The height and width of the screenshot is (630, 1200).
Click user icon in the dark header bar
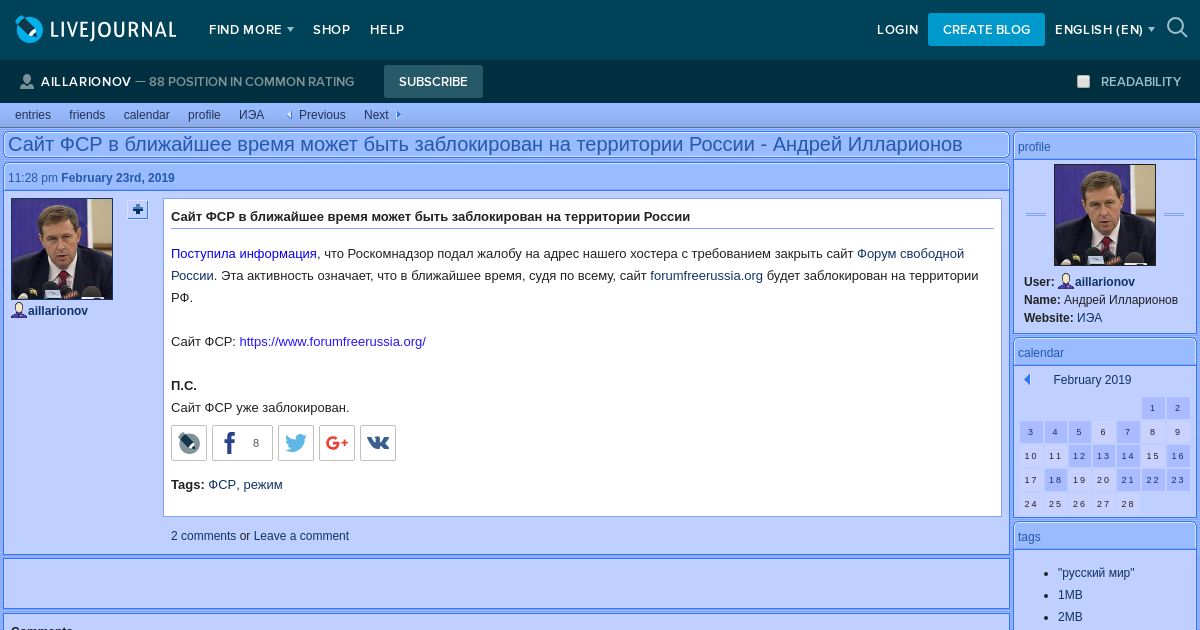point(27,82)
